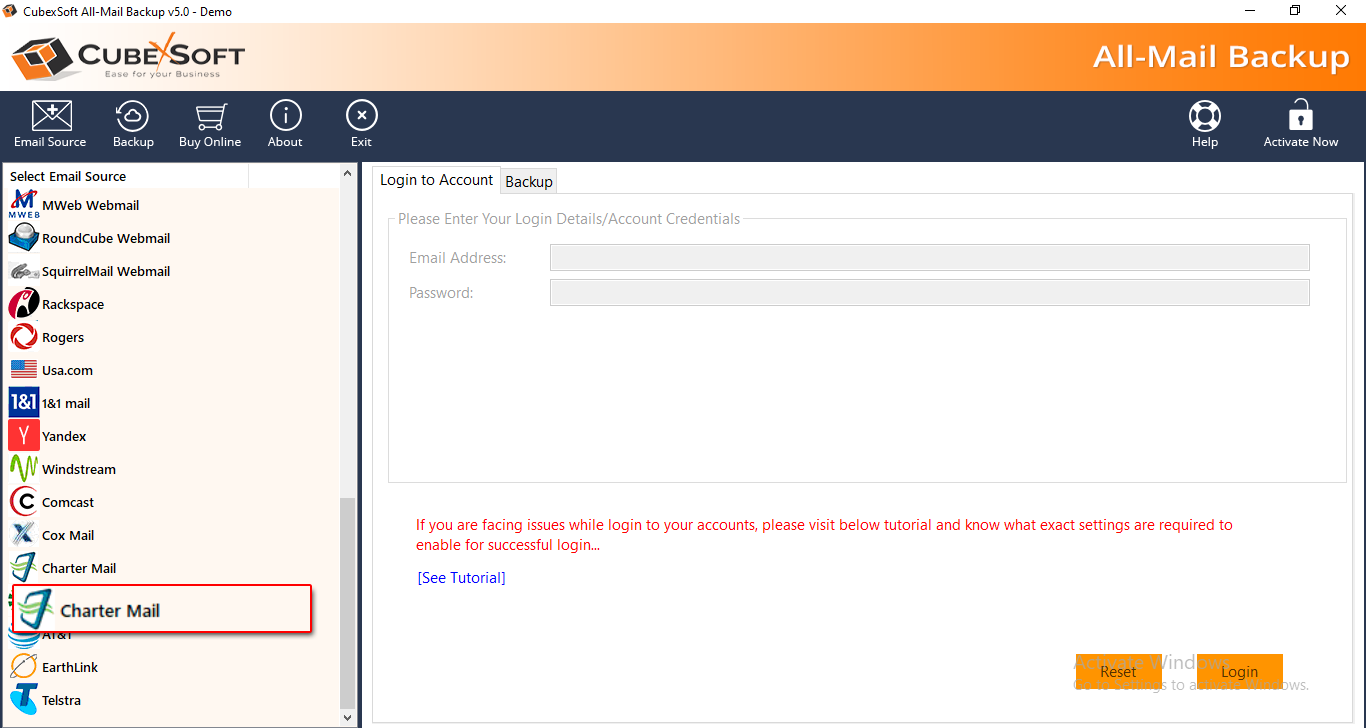1366x728 pixels.
Task: Click the Login button
Action: click(1239, 672)
